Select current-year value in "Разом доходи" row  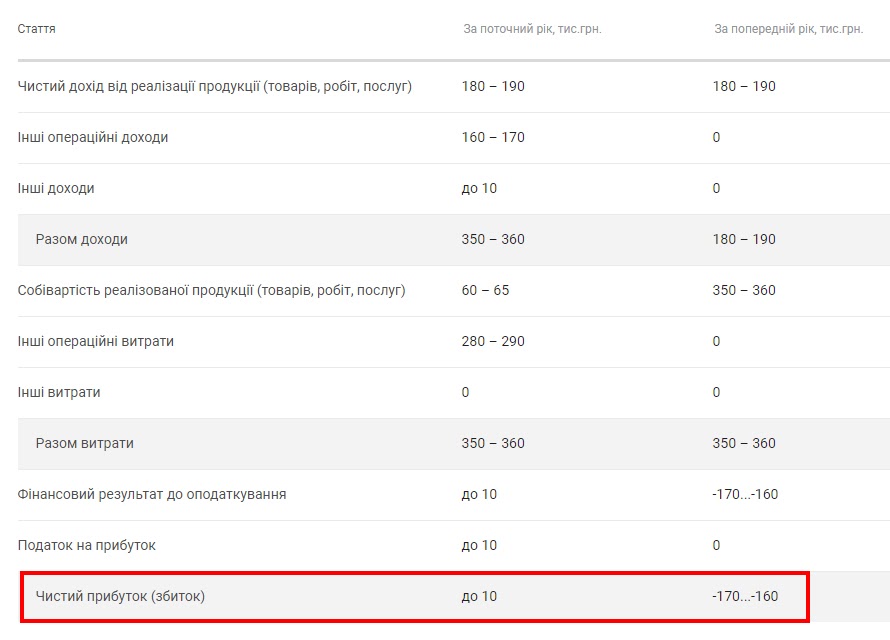493,239
